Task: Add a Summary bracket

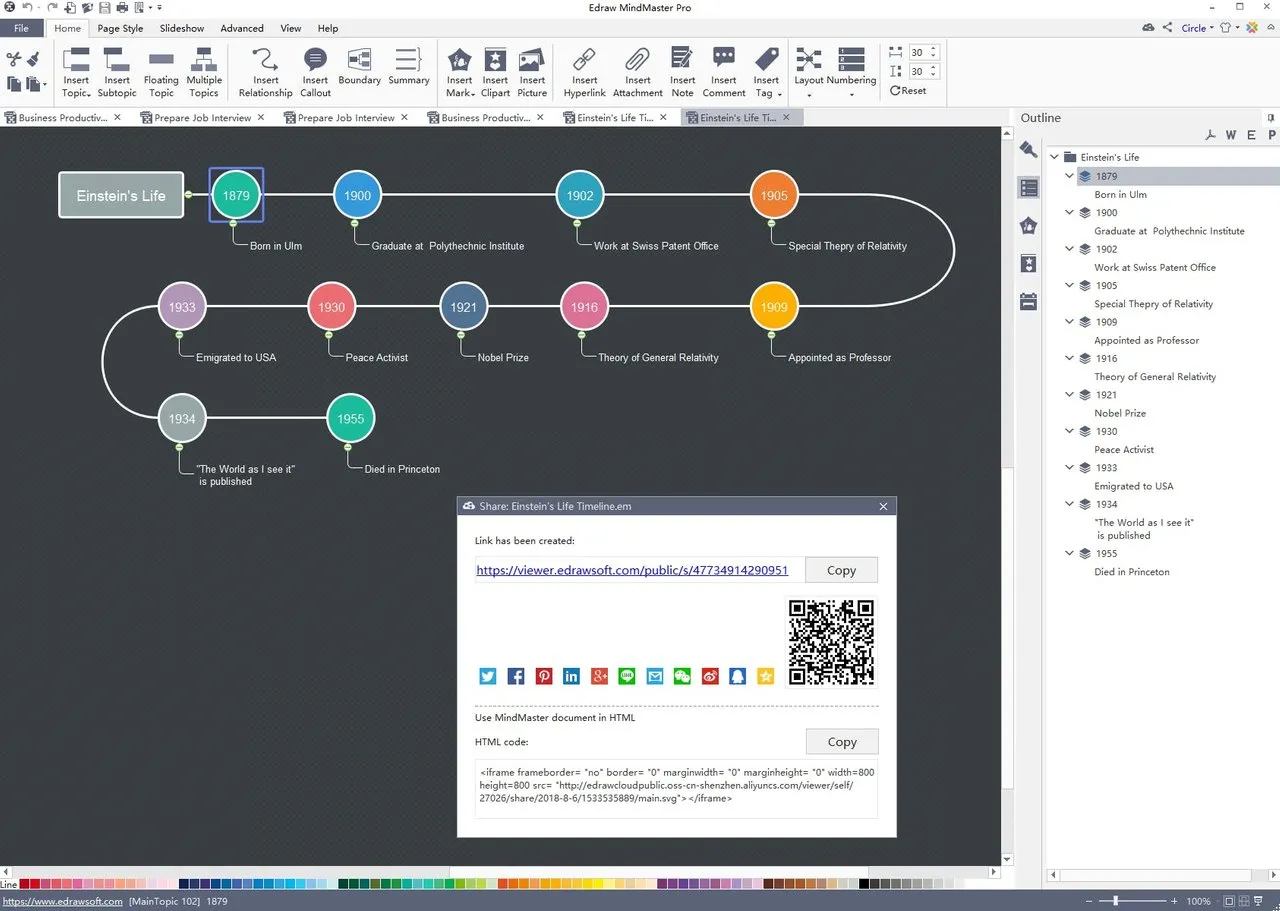Action: point(408,66)
